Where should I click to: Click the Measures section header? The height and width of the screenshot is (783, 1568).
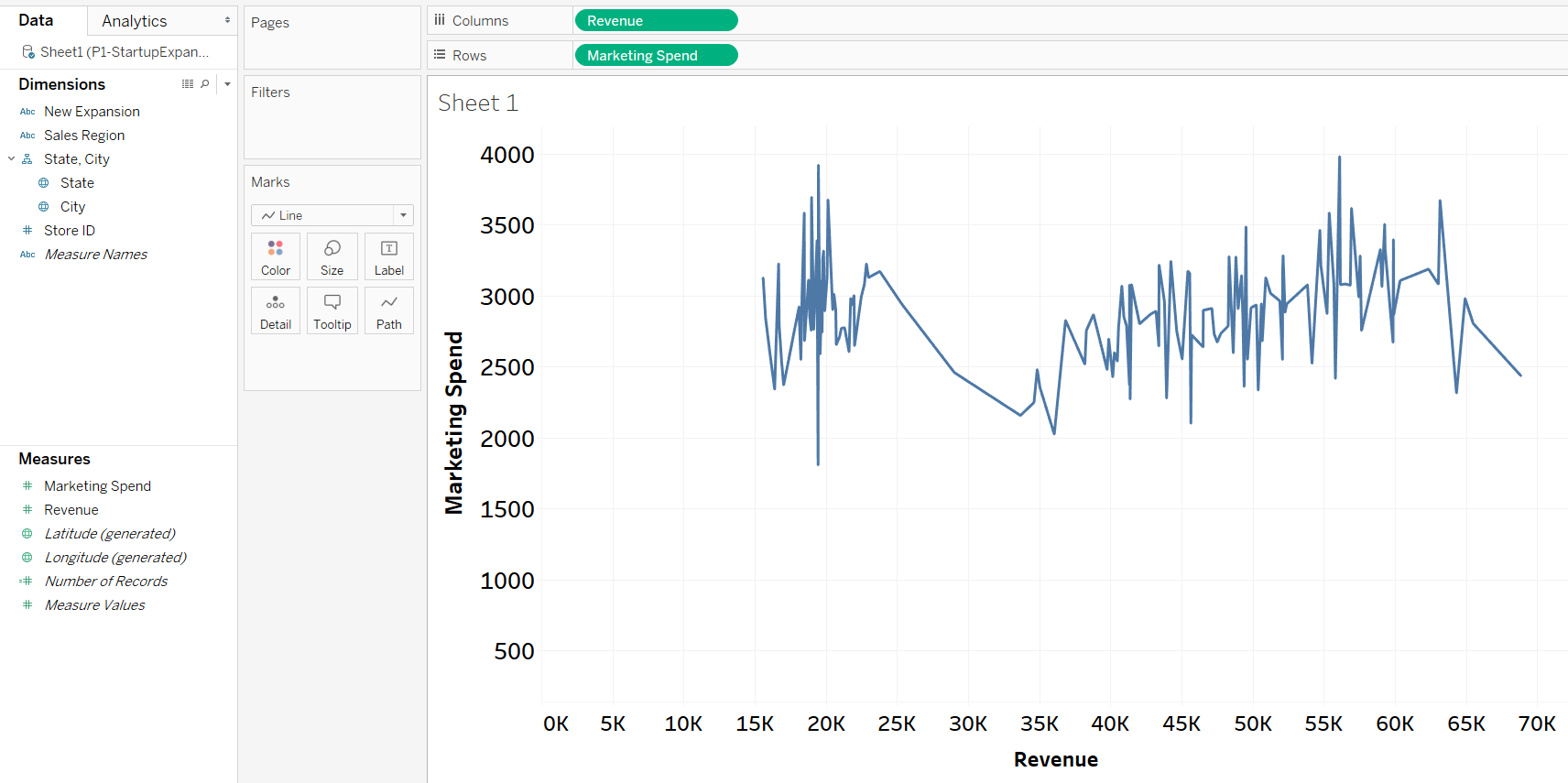pyautogui.click(x=54, y=459)
